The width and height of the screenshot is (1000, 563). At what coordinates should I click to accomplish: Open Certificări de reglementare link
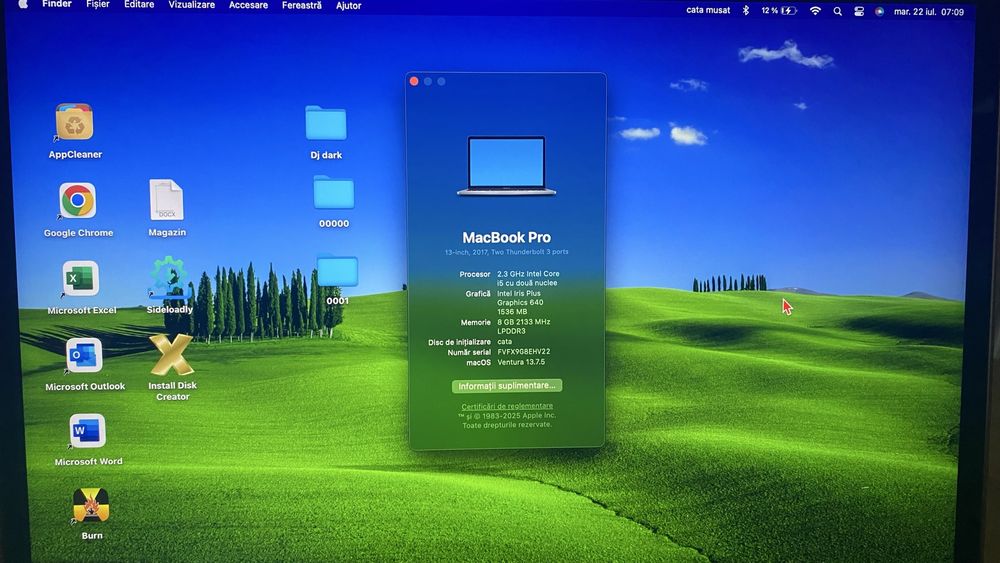(507, 406)
